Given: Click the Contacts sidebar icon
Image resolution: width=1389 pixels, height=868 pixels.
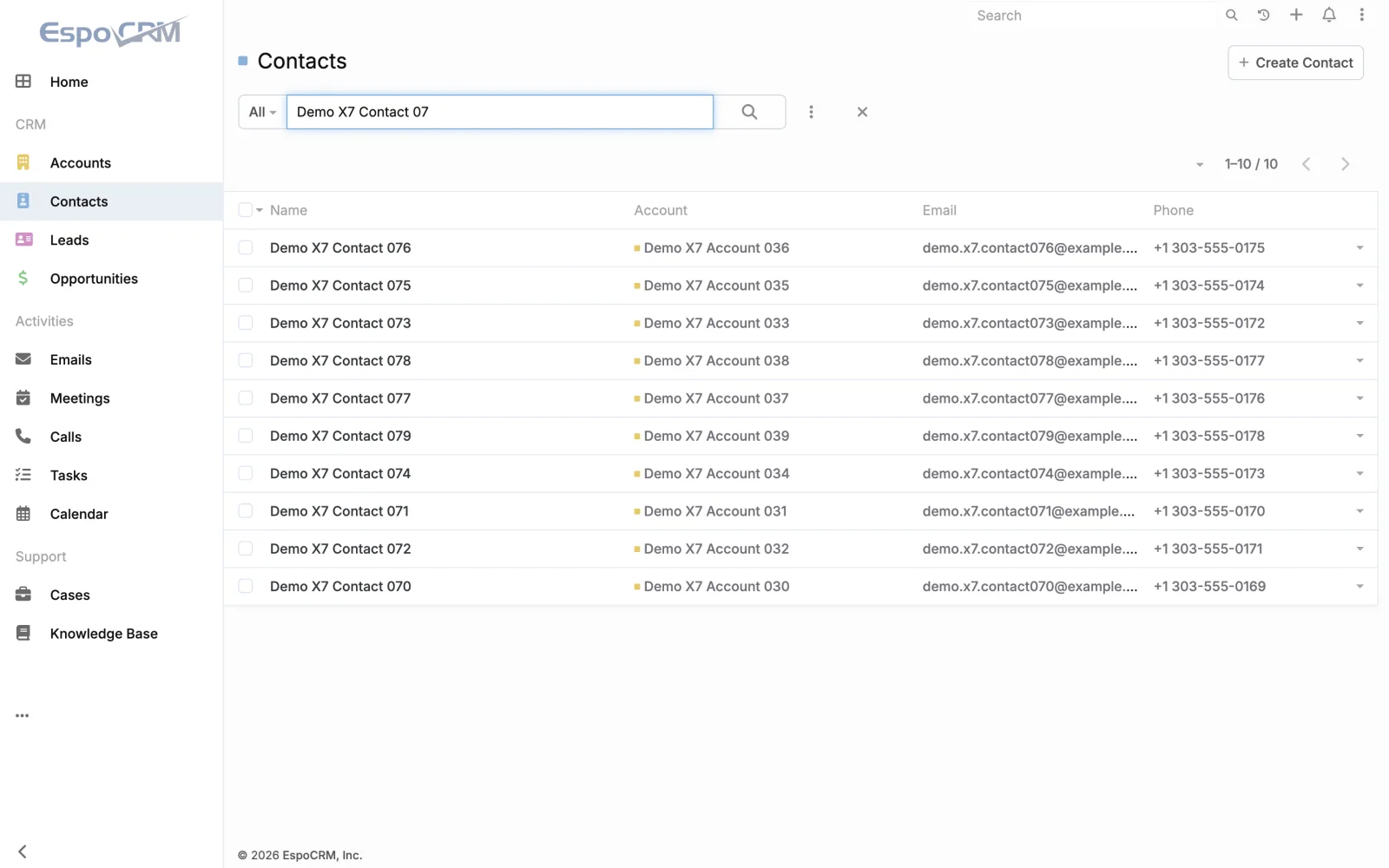Looking at the screenshot, I should [23, 201].
